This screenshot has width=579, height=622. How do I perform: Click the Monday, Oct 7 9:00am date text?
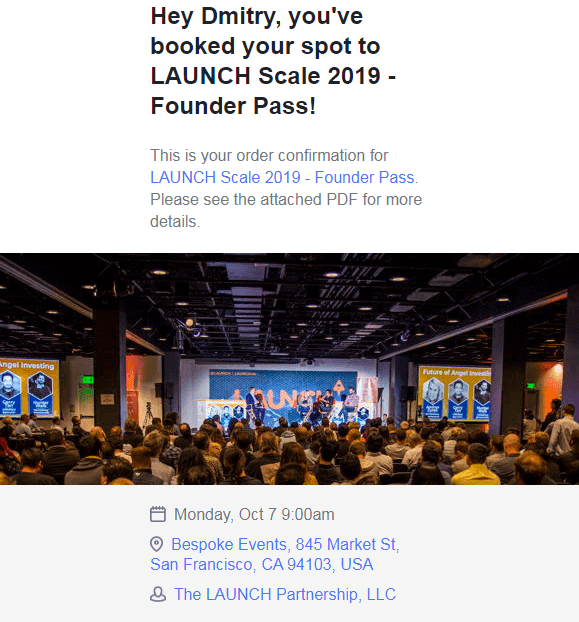(x=254, y=514)
